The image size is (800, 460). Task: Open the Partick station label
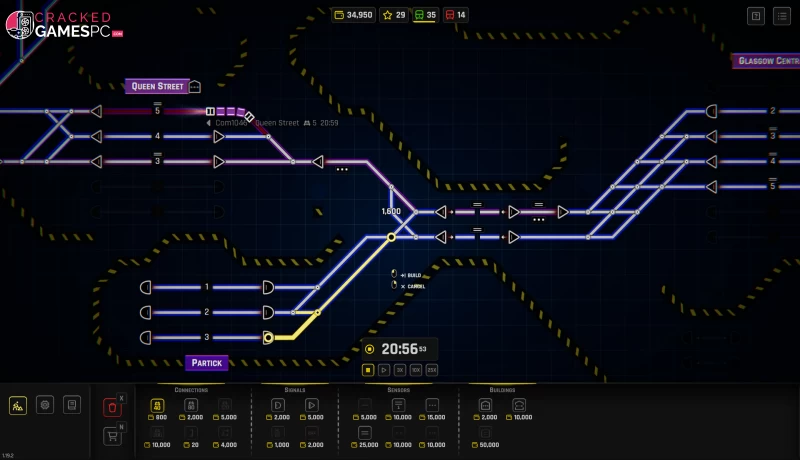point(206,362)
